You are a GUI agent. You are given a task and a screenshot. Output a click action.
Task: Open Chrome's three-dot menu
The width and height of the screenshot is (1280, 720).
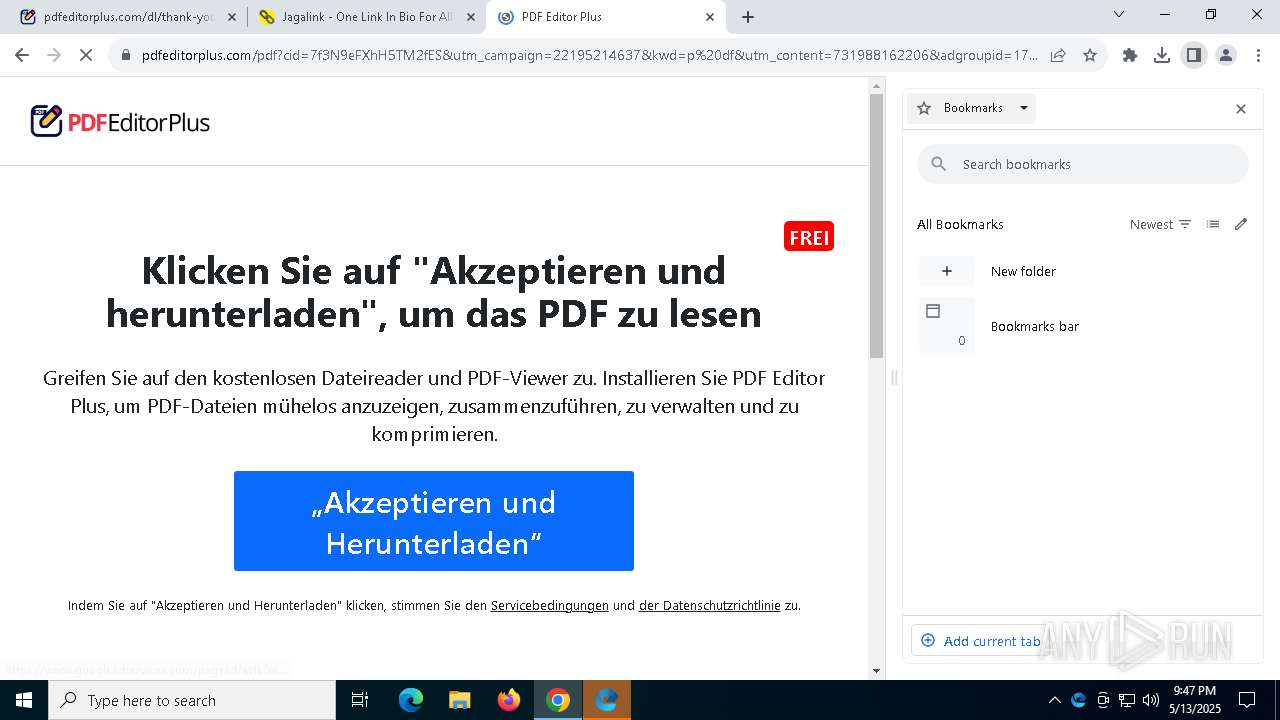click(1258, 55)
